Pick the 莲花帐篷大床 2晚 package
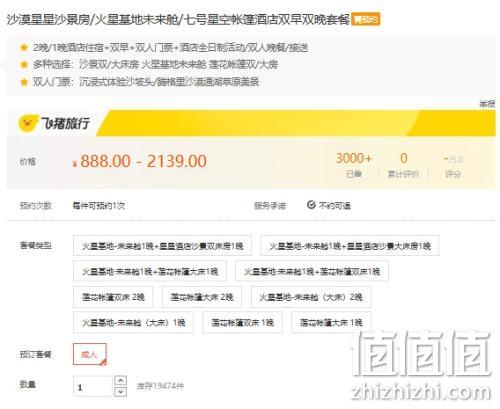Screen dimensions: 500x409 click(x=202, y=297)
